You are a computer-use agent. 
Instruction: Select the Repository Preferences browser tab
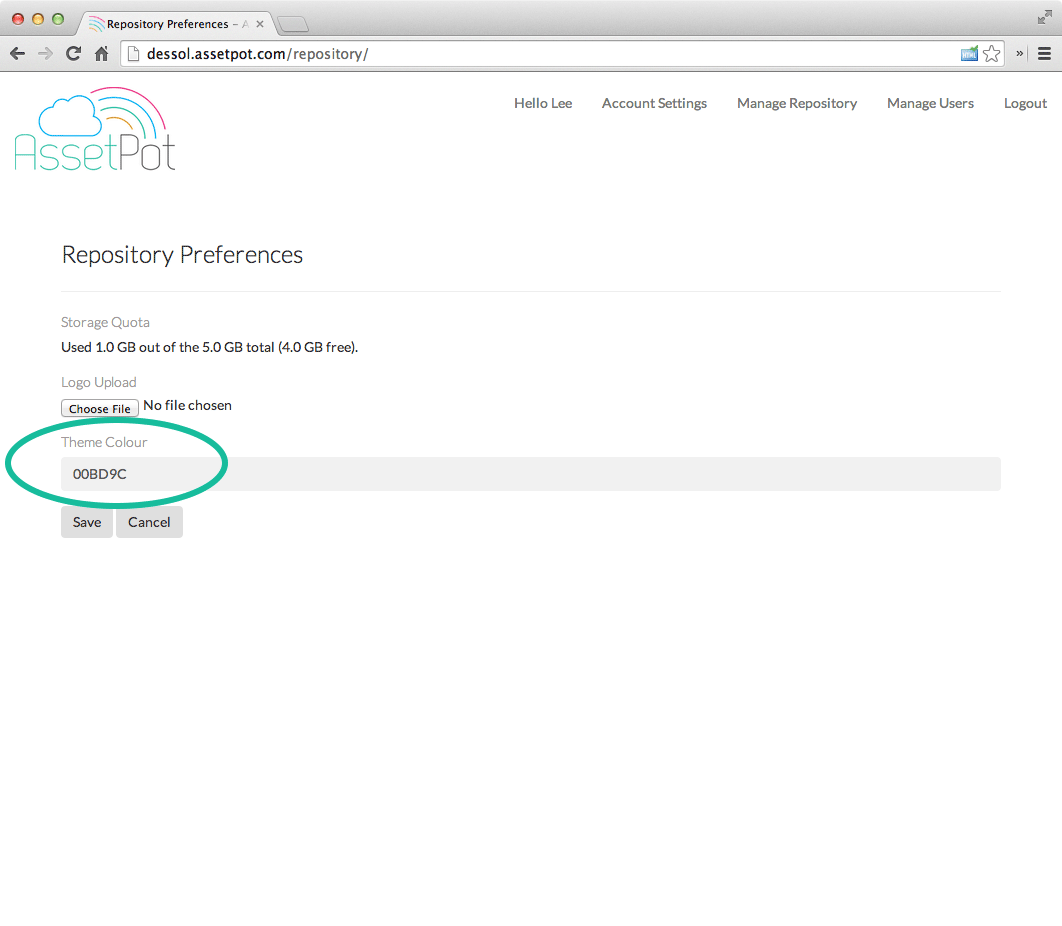pyautogui.click(x=176, y=24)
